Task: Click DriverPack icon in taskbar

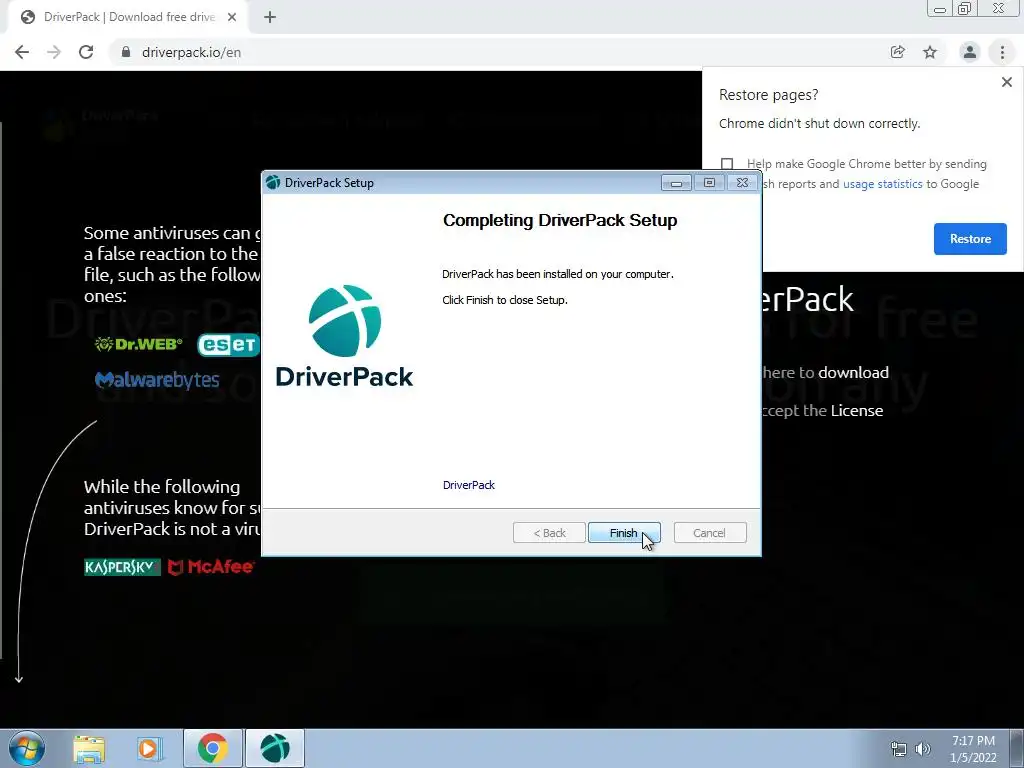Action: [274, 748]
